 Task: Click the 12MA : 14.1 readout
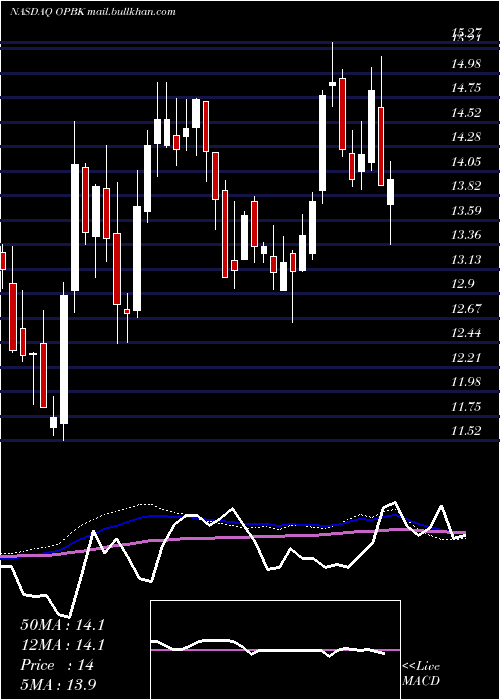click(62, 645)
